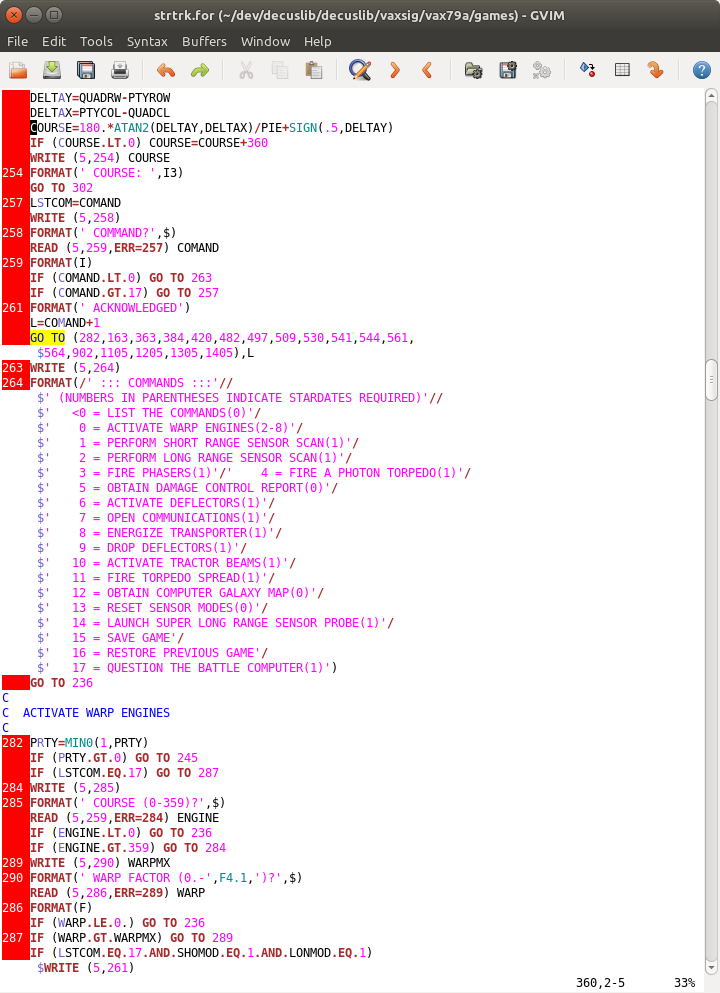Open Find and Replace tool
Image resolution: width=720 pixels, height=993 pixels.
[x=360, y=70]
